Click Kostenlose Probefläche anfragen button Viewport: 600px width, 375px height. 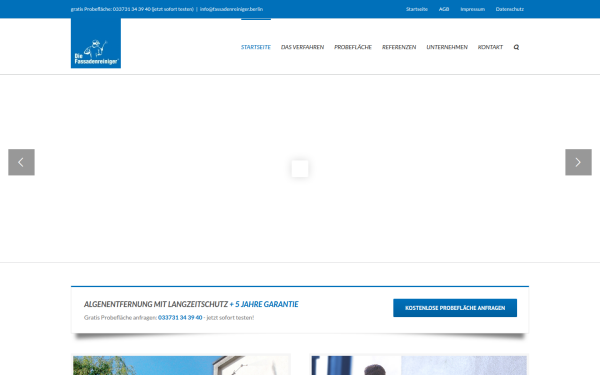455,308
